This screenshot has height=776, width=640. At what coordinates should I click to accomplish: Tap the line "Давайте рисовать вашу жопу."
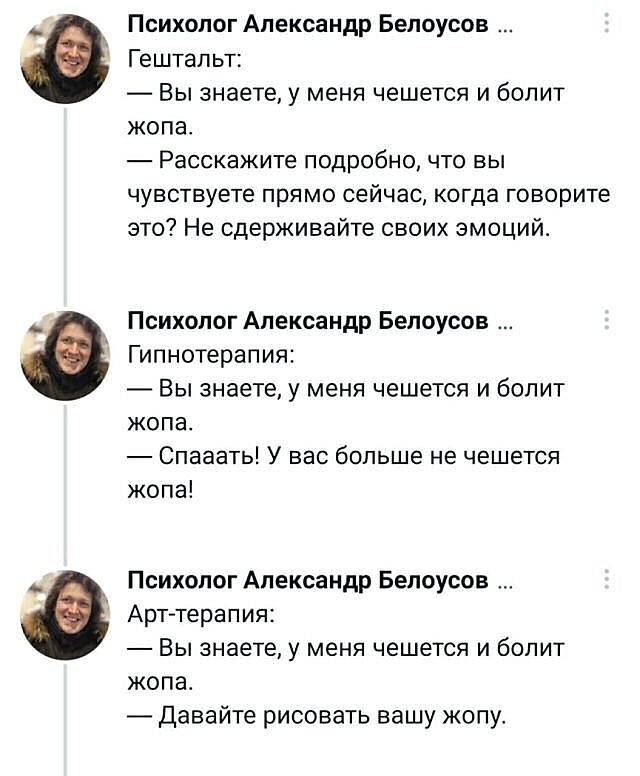319,716
